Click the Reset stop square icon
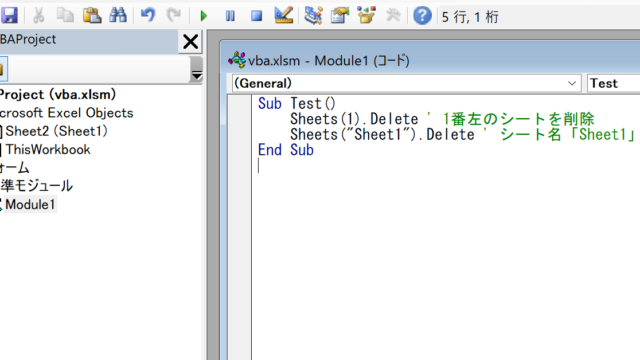640x360 pixels. pyautogui.click(x=256, y=16)
